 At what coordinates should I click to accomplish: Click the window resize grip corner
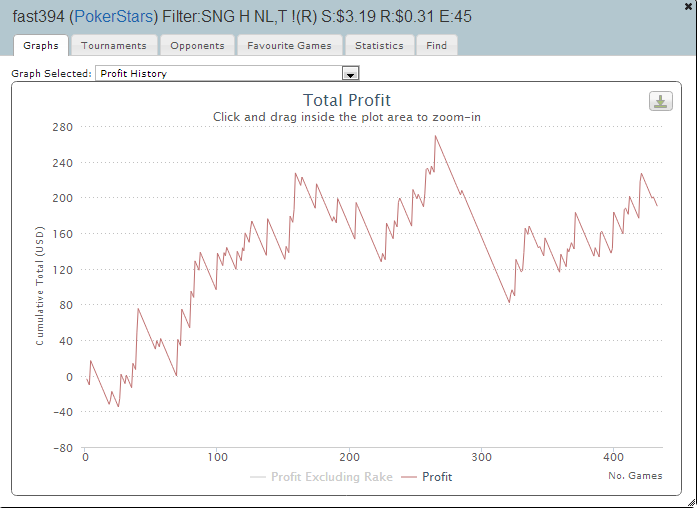(x=691, y=502)
